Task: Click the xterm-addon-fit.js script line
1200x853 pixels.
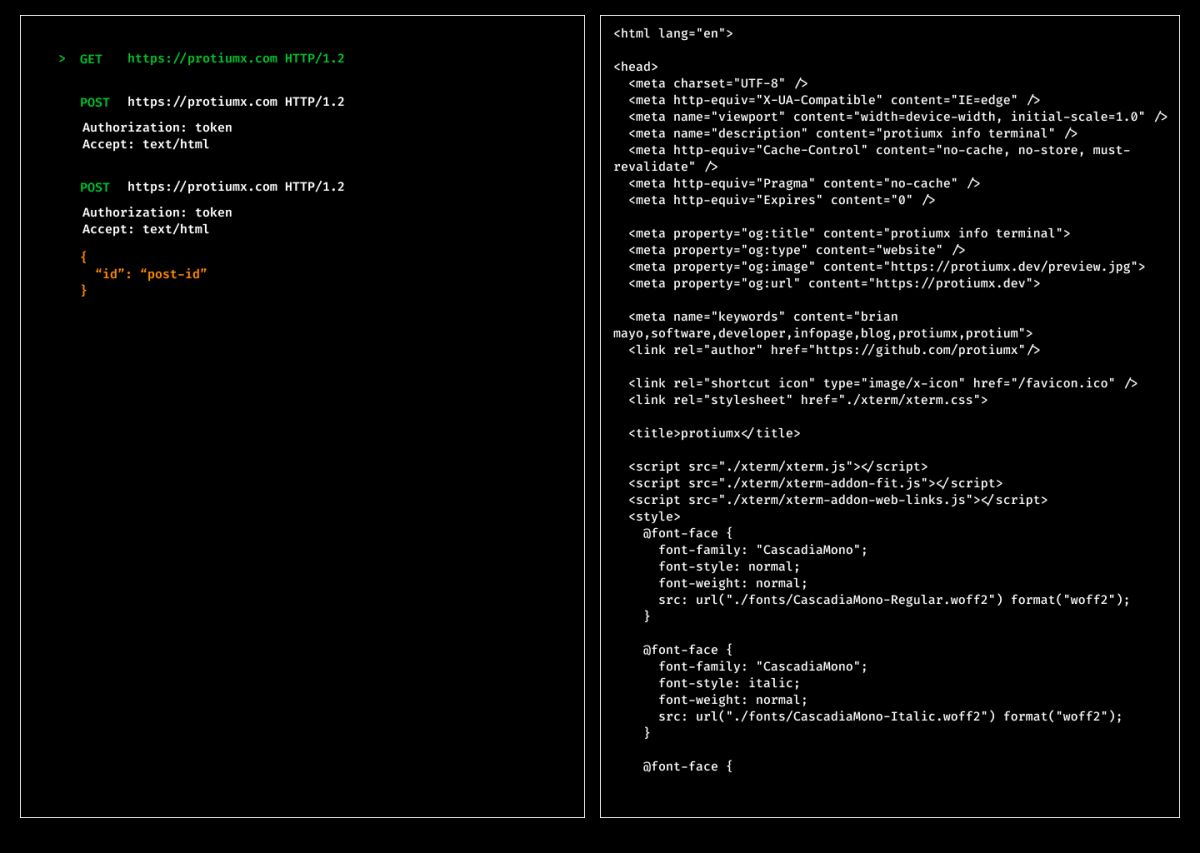Action: [x=815, y=483]
